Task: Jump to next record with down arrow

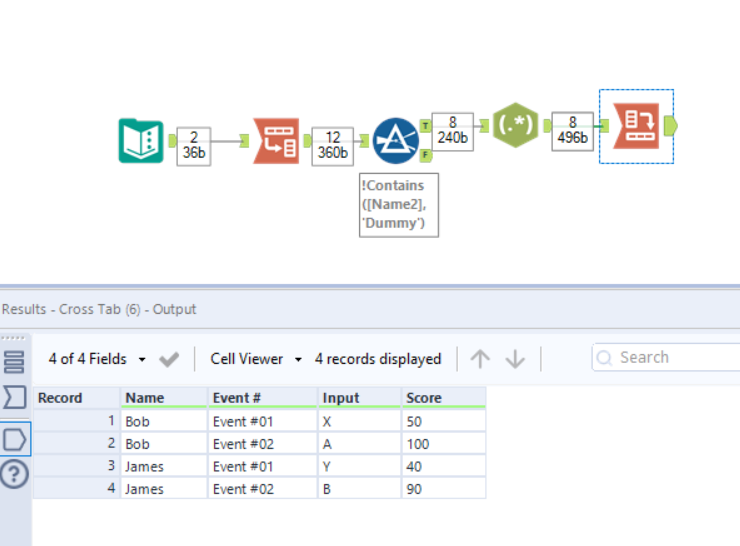Action: (x=515, y=359)
